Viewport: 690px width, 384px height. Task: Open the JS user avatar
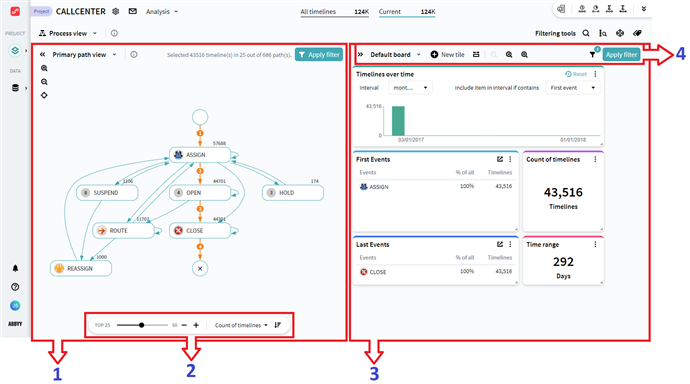coord(15,305)
